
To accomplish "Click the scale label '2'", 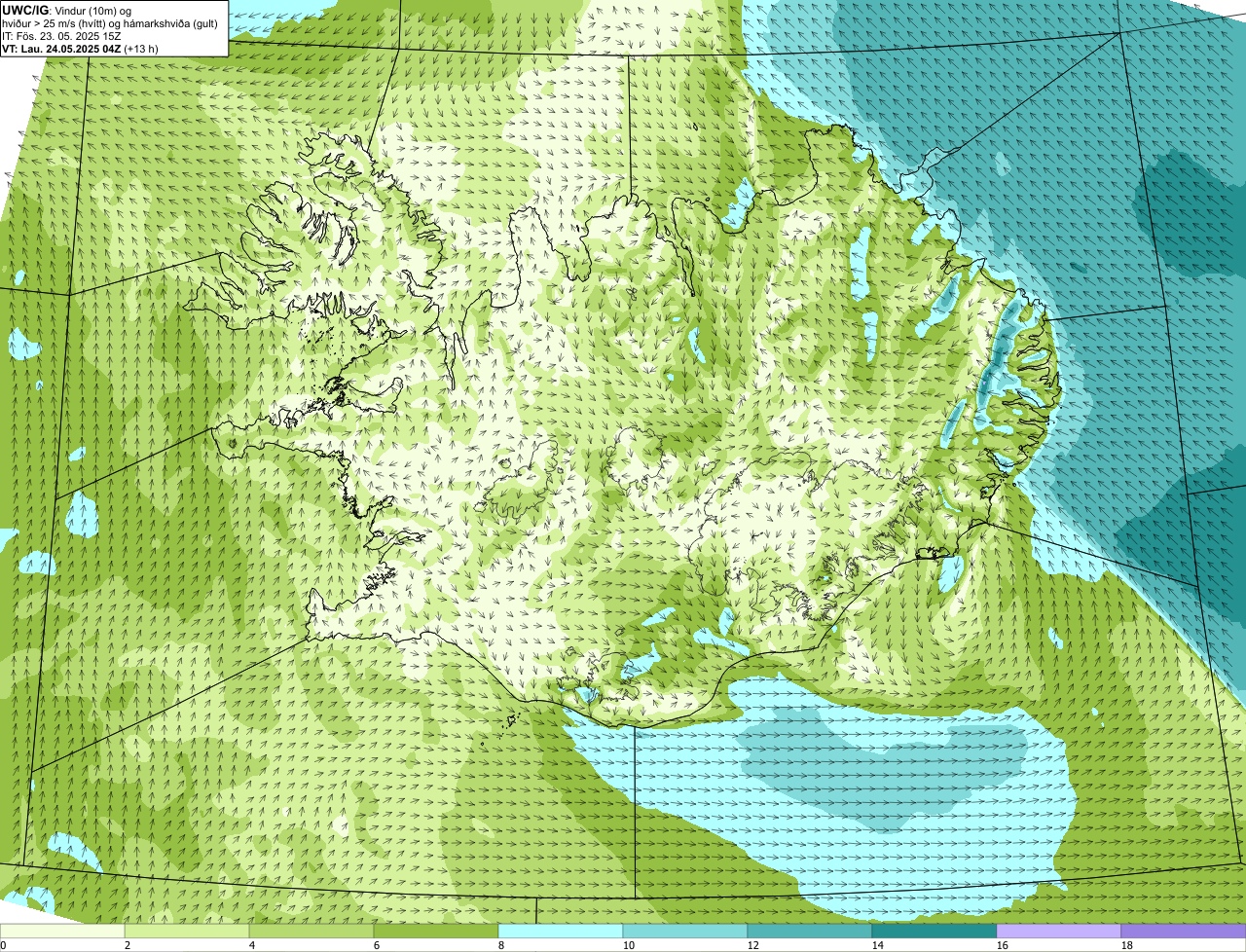I will pos(128,945).
